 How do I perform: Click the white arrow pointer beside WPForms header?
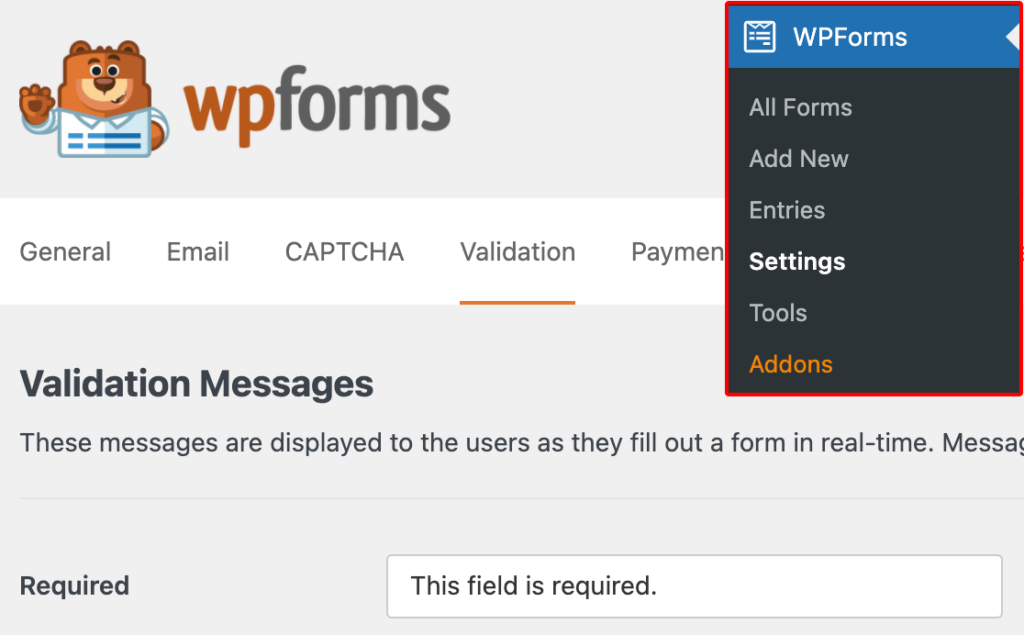(x=1013, y=37)
